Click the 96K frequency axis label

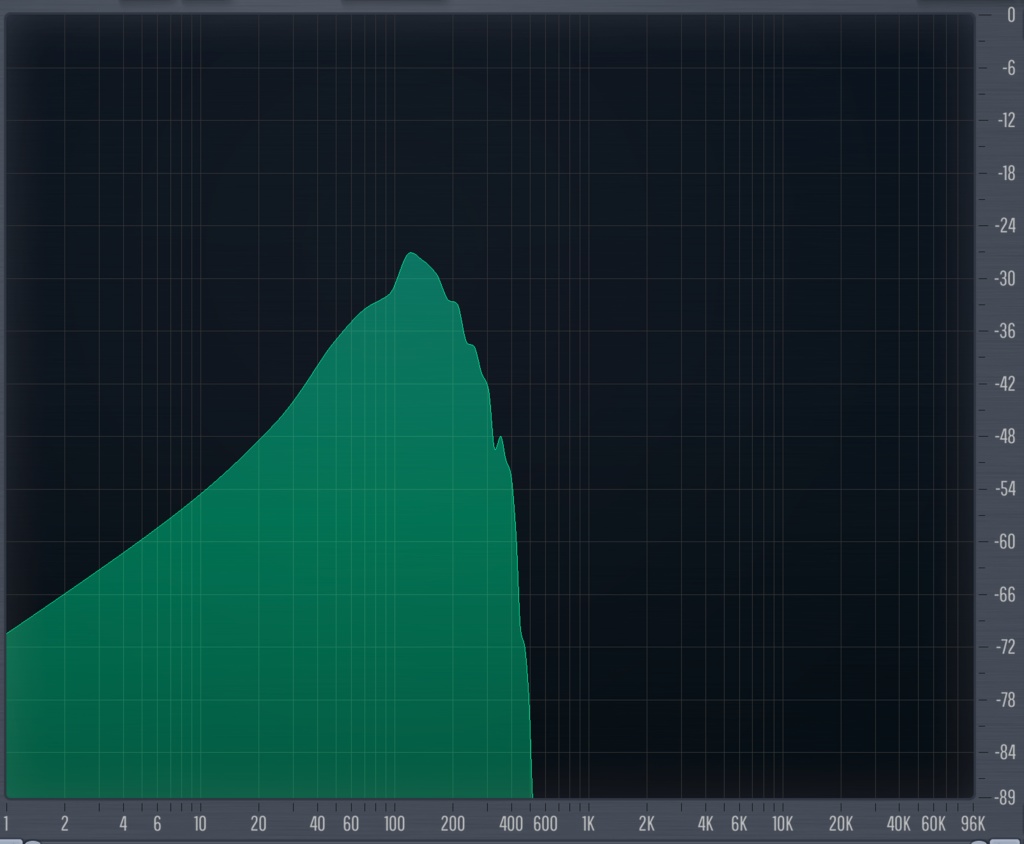click(x=973, y=824)
